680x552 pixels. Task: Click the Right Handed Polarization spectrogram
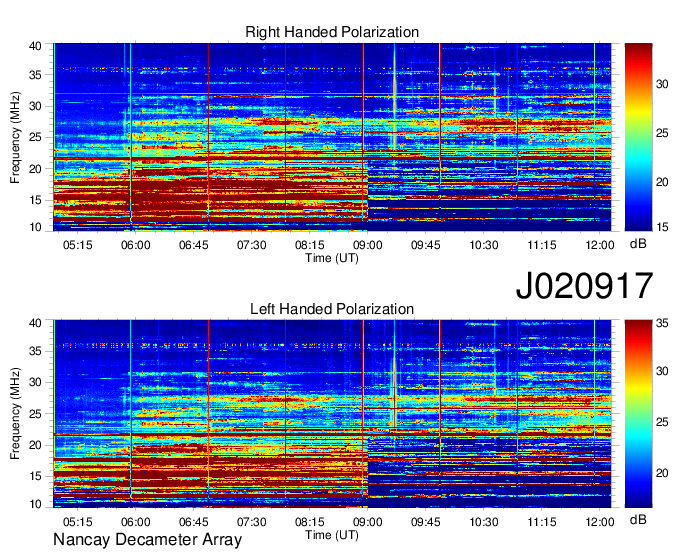pos(332,137)
